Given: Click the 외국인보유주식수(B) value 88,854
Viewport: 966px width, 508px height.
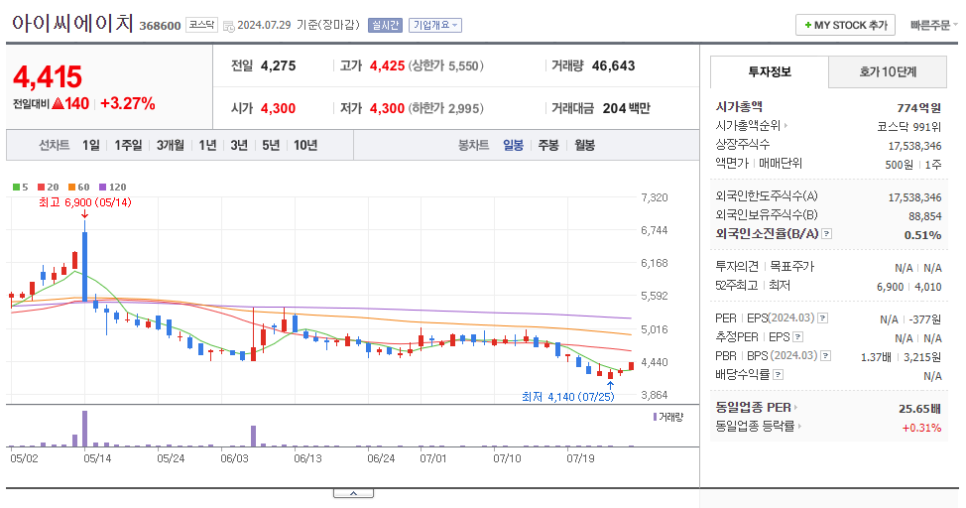Looking at the screenshot, I should click(x=925, y=216).
